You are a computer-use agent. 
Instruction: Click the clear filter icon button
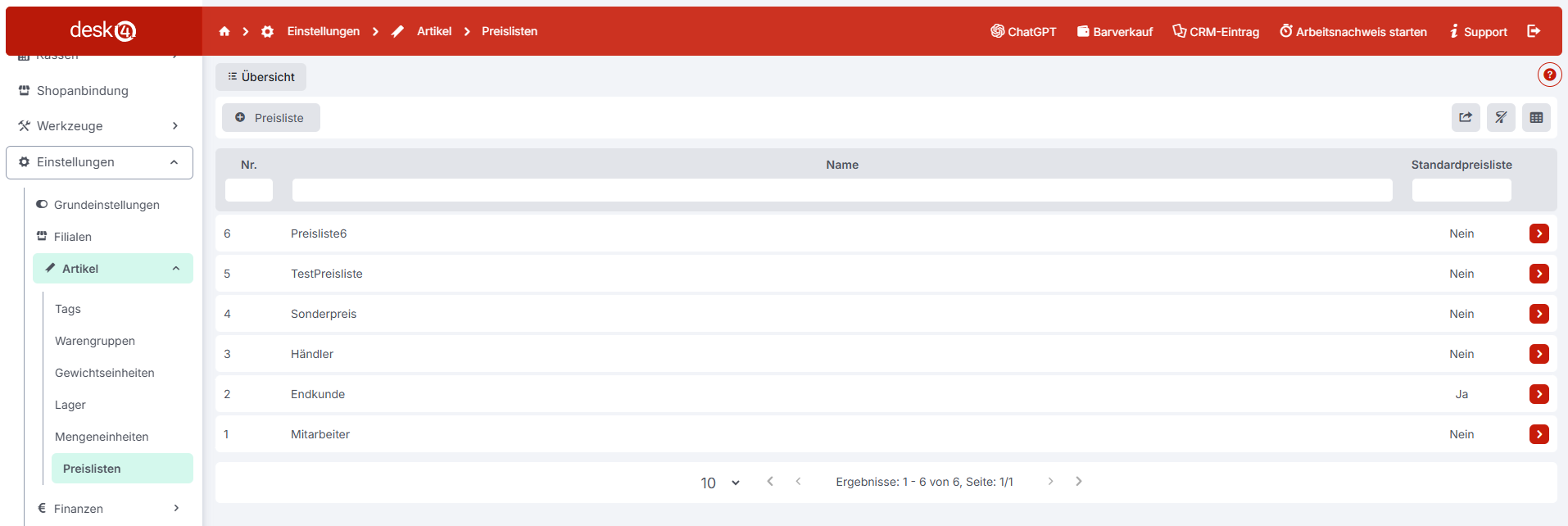point(1501,117)
